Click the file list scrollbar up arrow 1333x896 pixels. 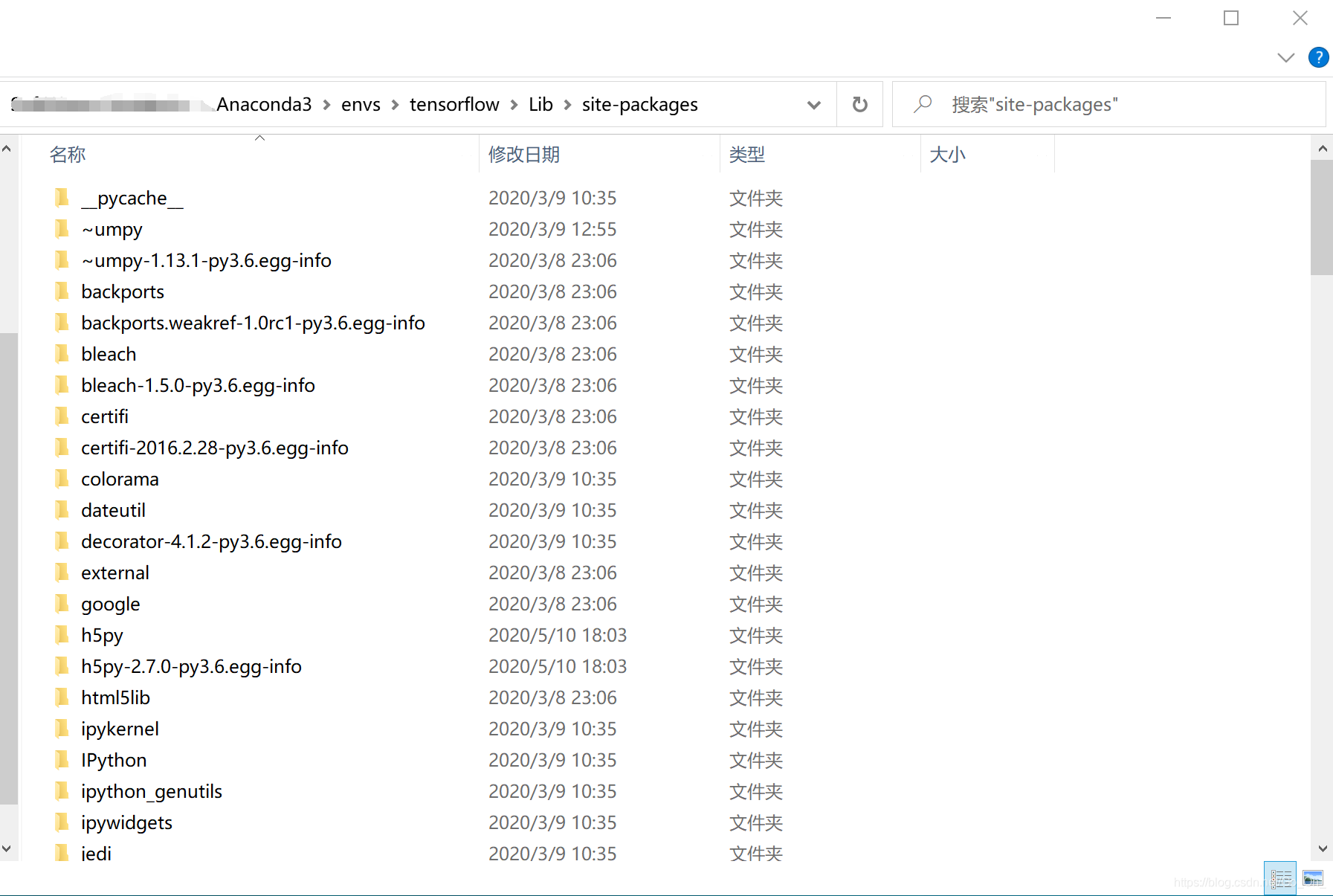pyautogui.click(x=1322, y=149)
